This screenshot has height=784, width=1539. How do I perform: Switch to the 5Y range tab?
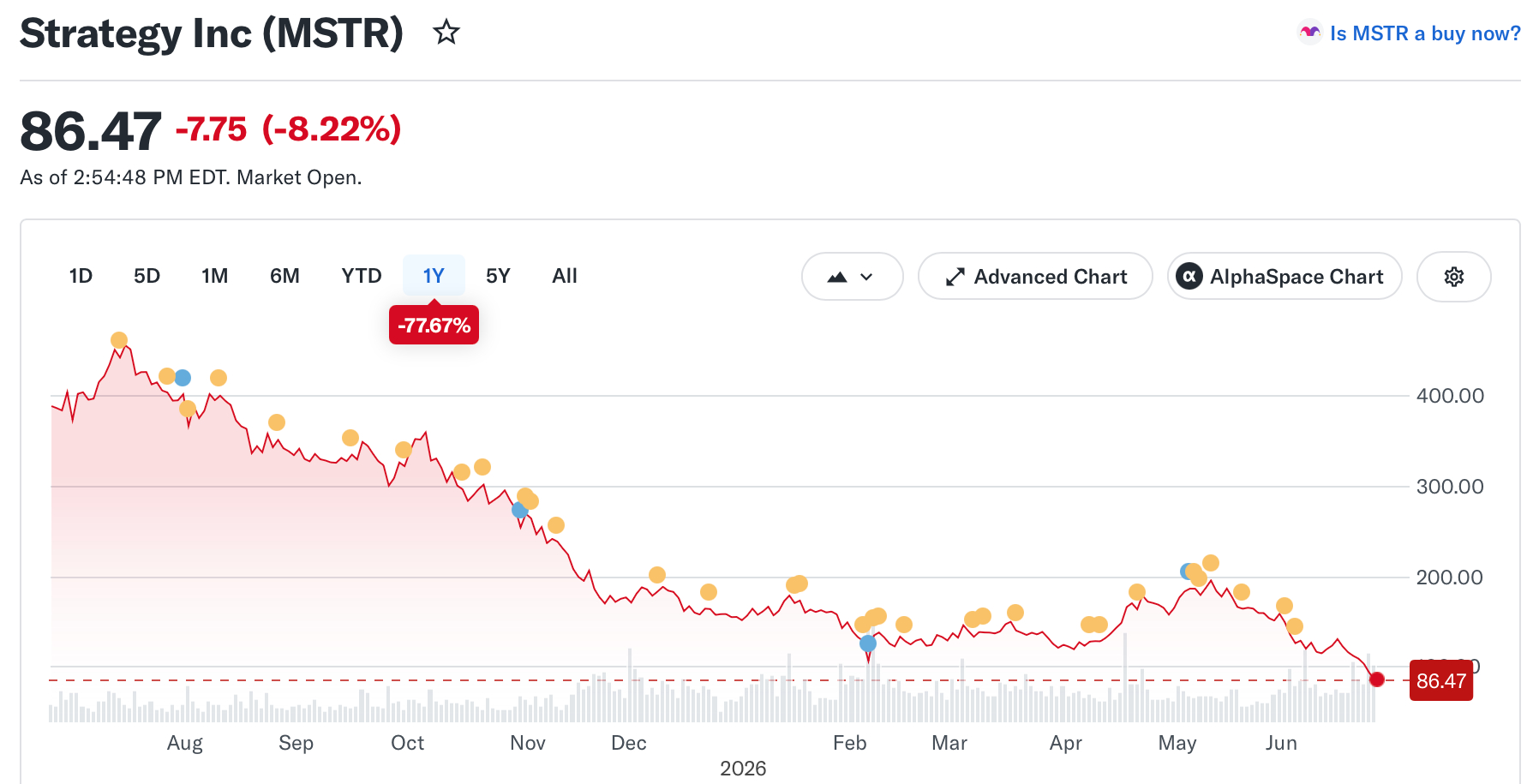point(498,276)
